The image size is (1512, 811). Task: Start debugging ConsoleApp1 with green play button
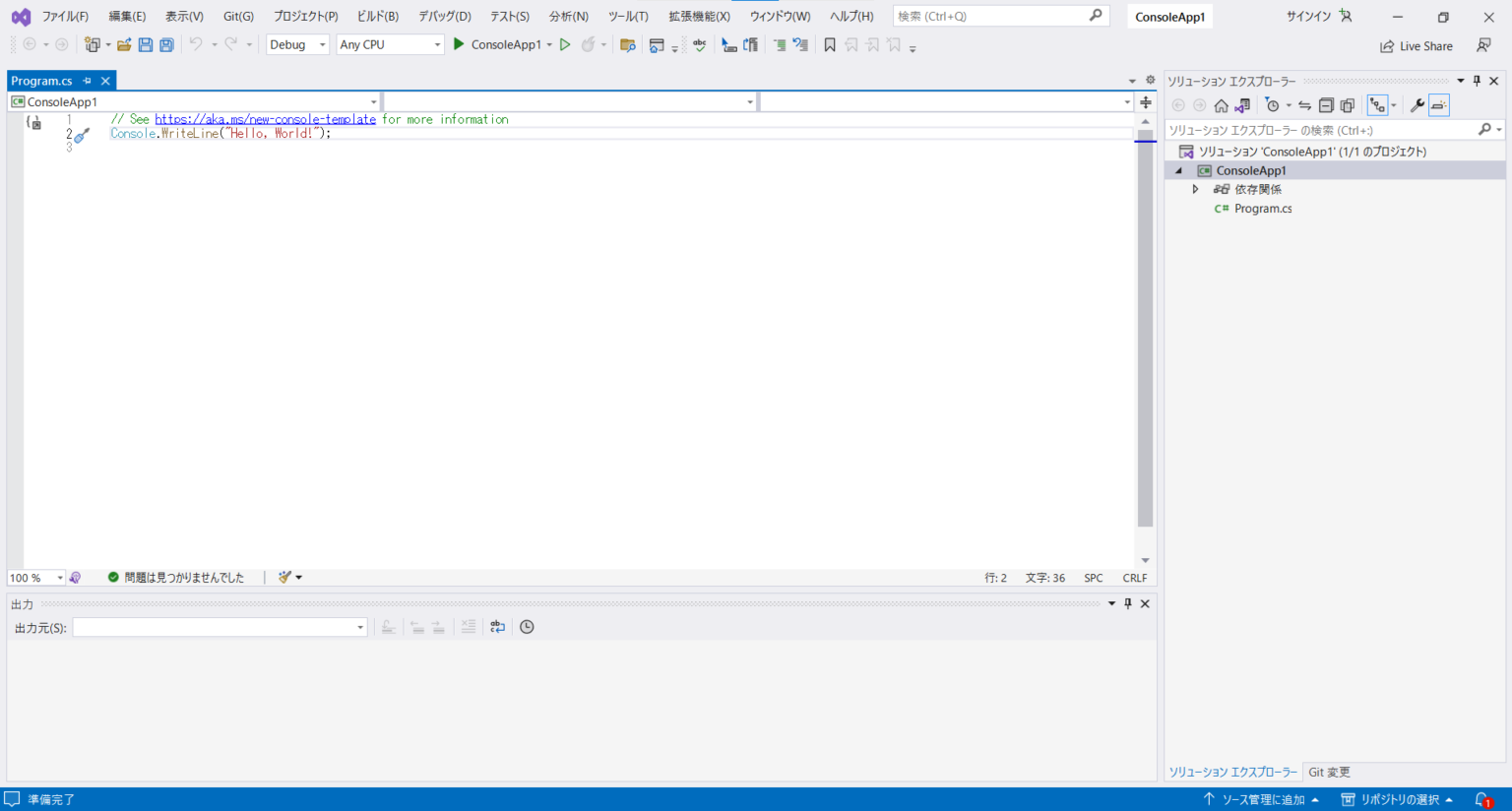click(x=458, y=44)
